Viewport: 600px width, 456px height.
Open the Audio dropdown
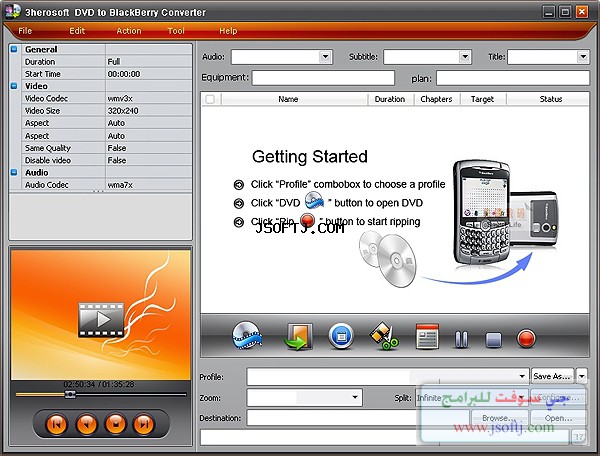pyautogui.click(x=325, y=57)
